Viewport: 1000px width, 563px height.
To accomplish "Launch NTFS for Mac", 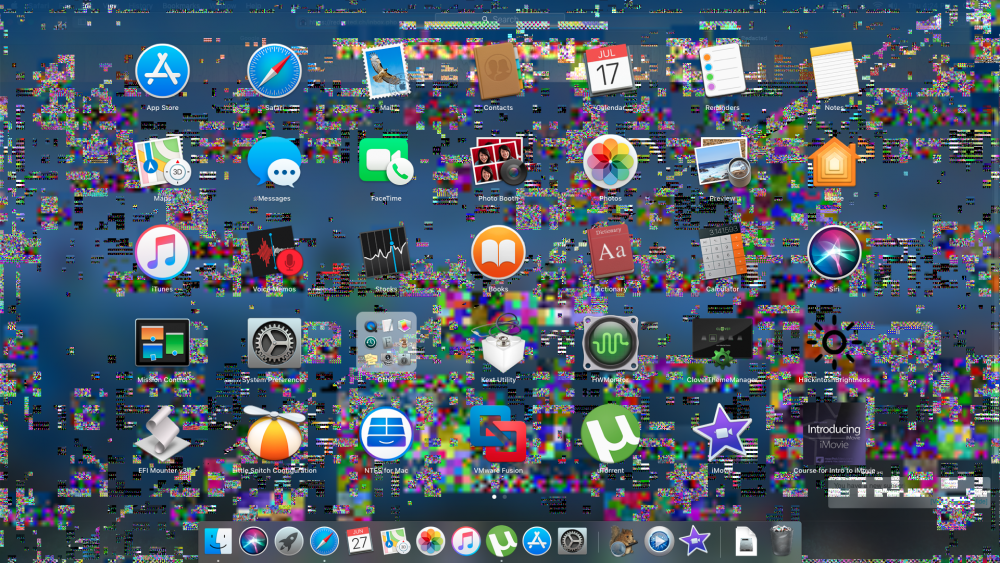I will (x=386, y=434).
